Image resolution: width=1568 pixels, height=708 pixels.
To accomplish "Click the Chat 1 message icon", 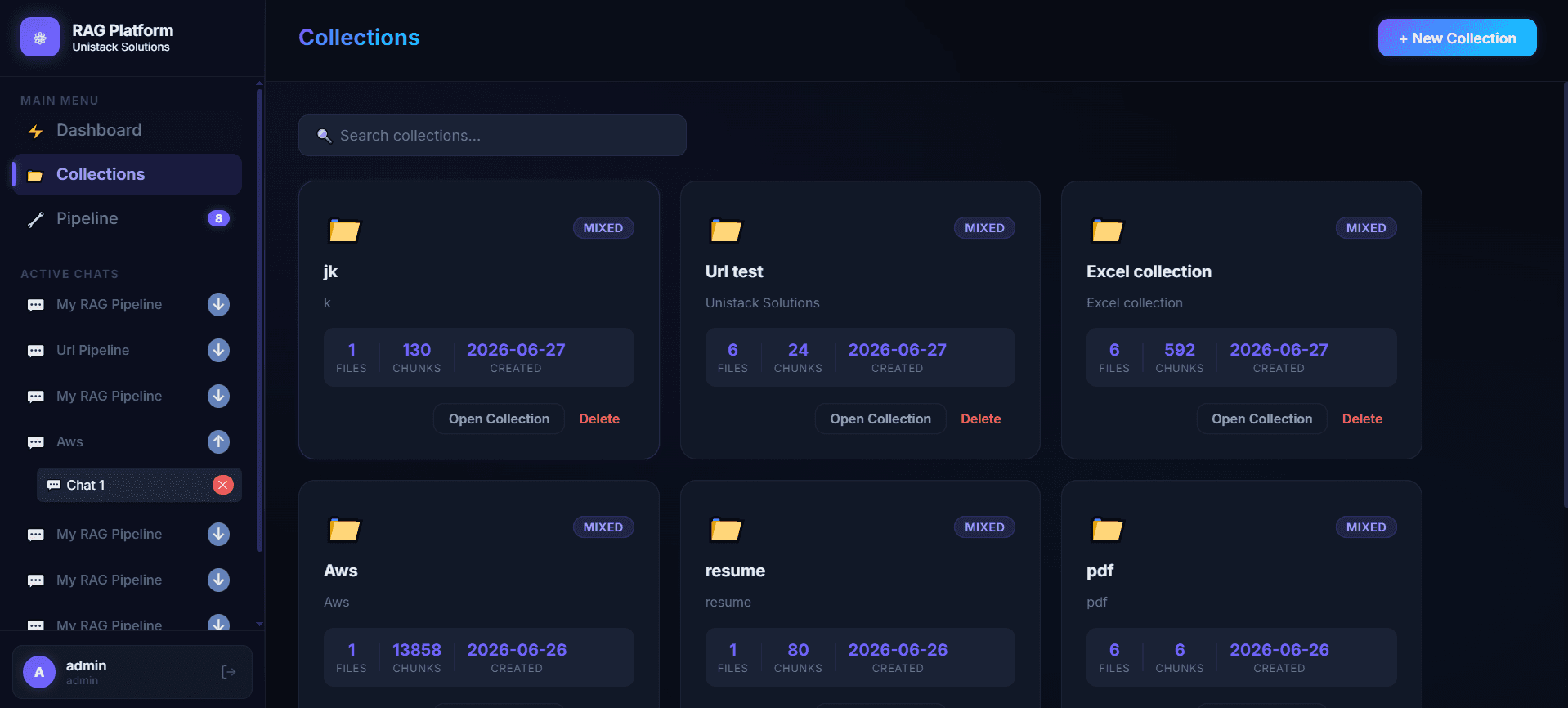I will pos(54,485).
